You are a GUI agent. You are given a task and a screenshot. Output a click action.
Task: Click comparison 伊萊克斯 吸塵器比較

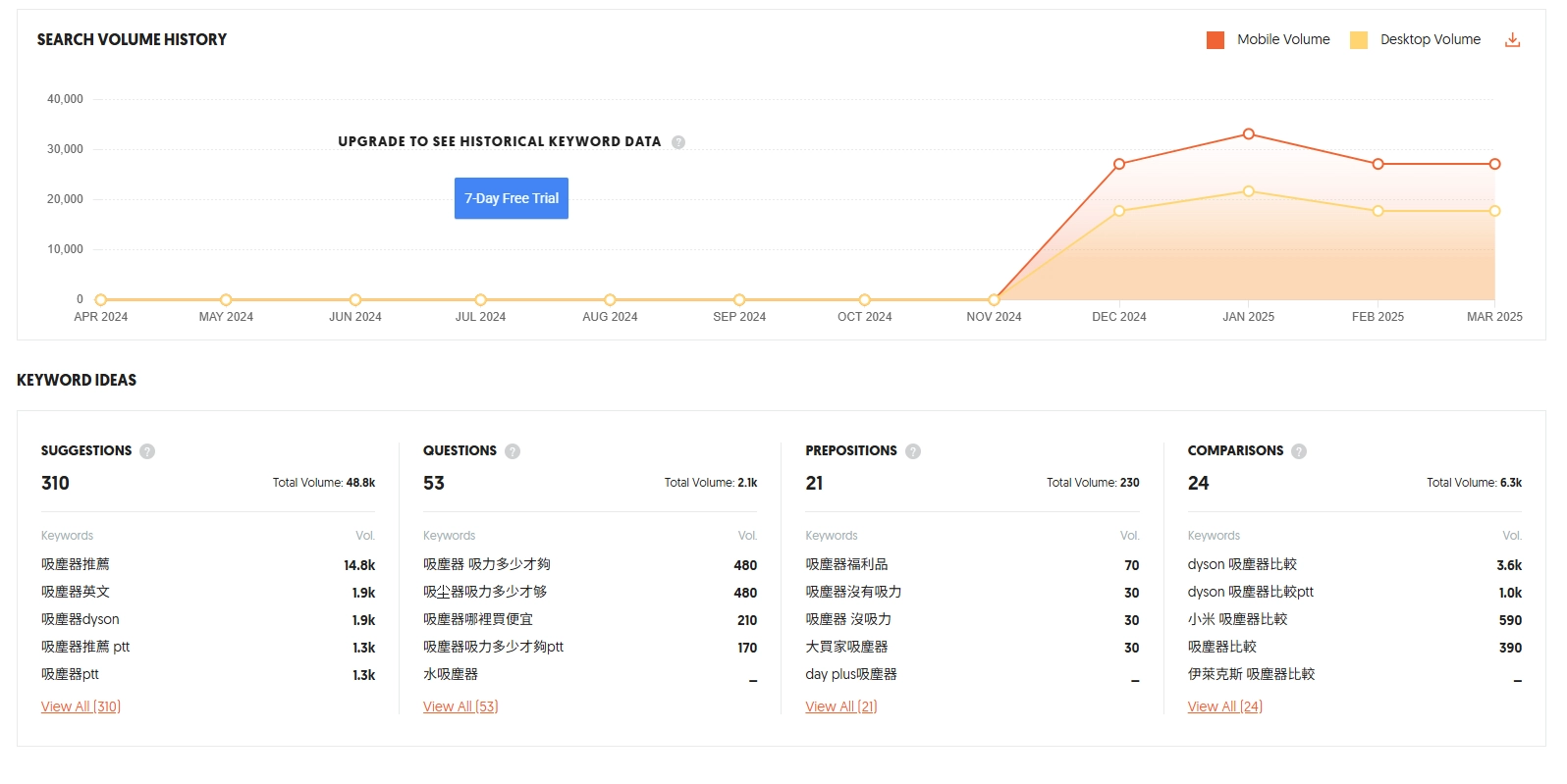pos(1251,674)
